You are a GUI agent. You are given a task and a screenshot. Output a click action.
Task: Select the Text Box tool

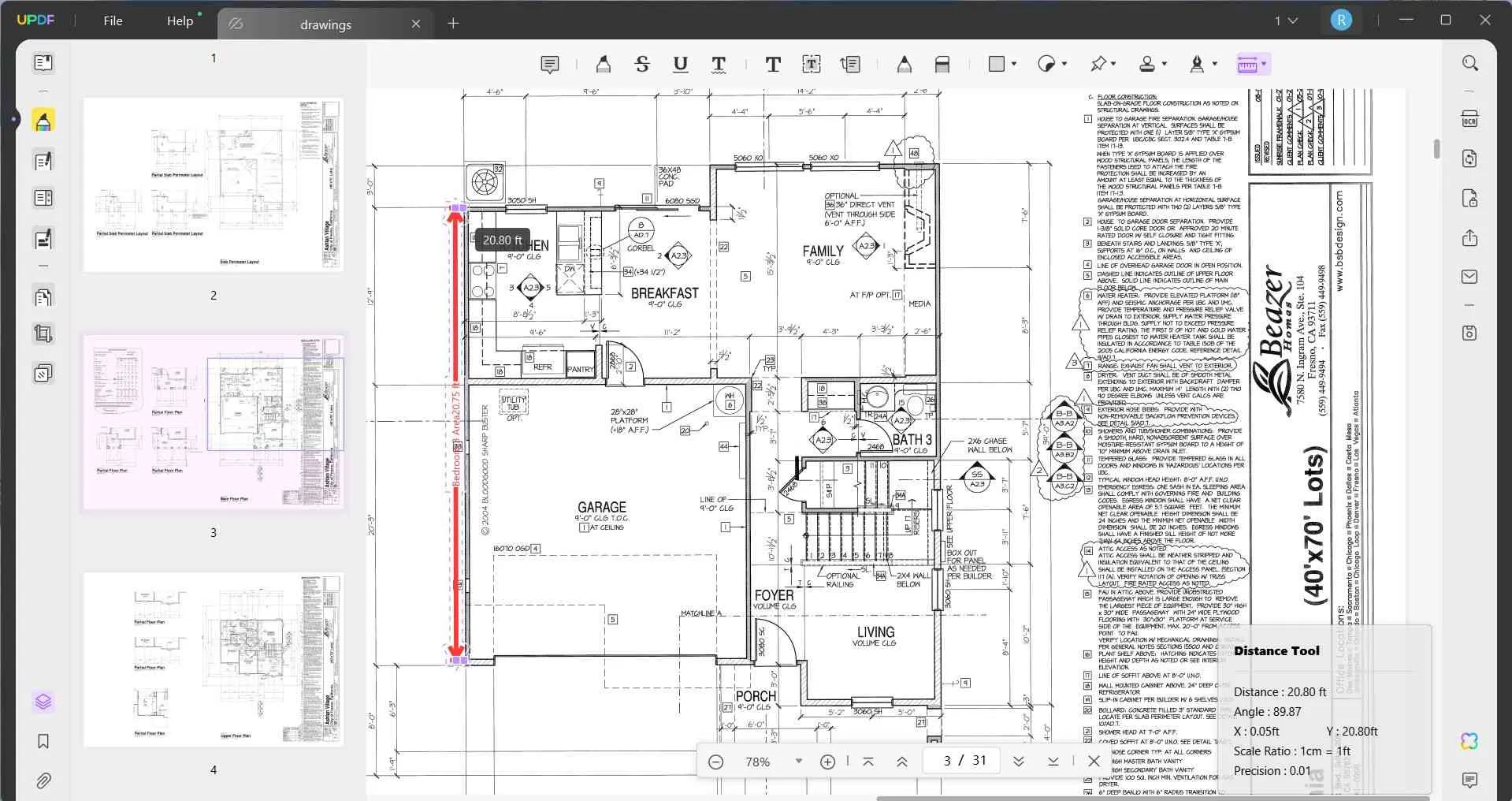(x=812, y=65)
